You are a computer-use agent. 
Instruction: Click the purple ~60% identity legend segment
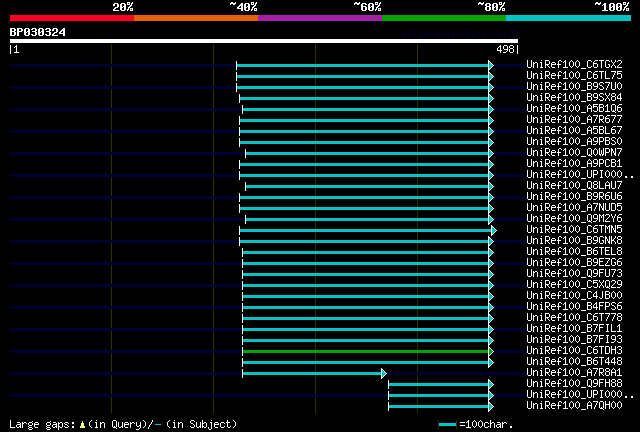(x=320, y=18)
